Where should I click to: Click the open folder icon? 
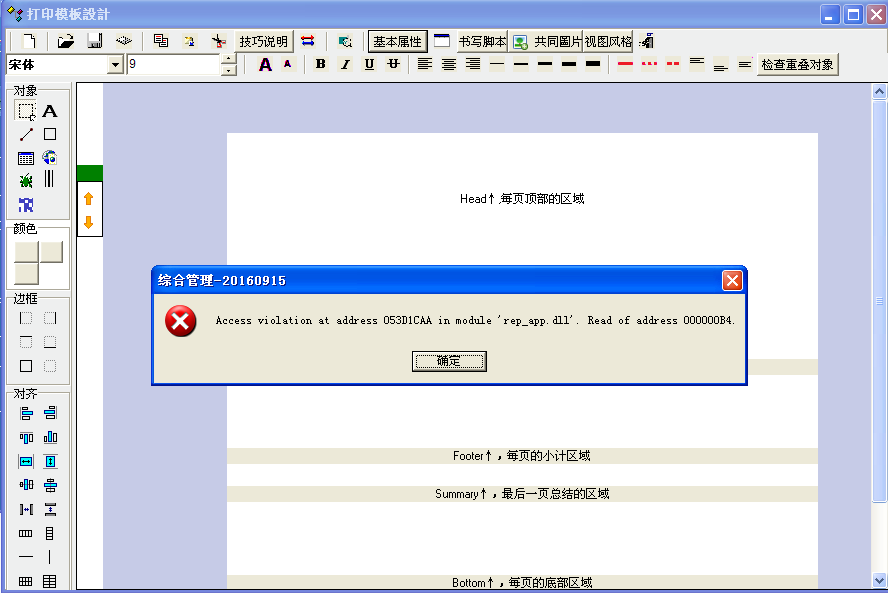point(66,41)
